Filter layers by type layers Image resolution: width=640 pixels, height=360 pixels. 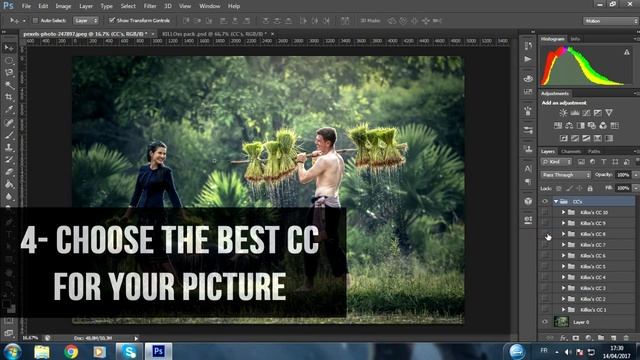tap(604, 162)
